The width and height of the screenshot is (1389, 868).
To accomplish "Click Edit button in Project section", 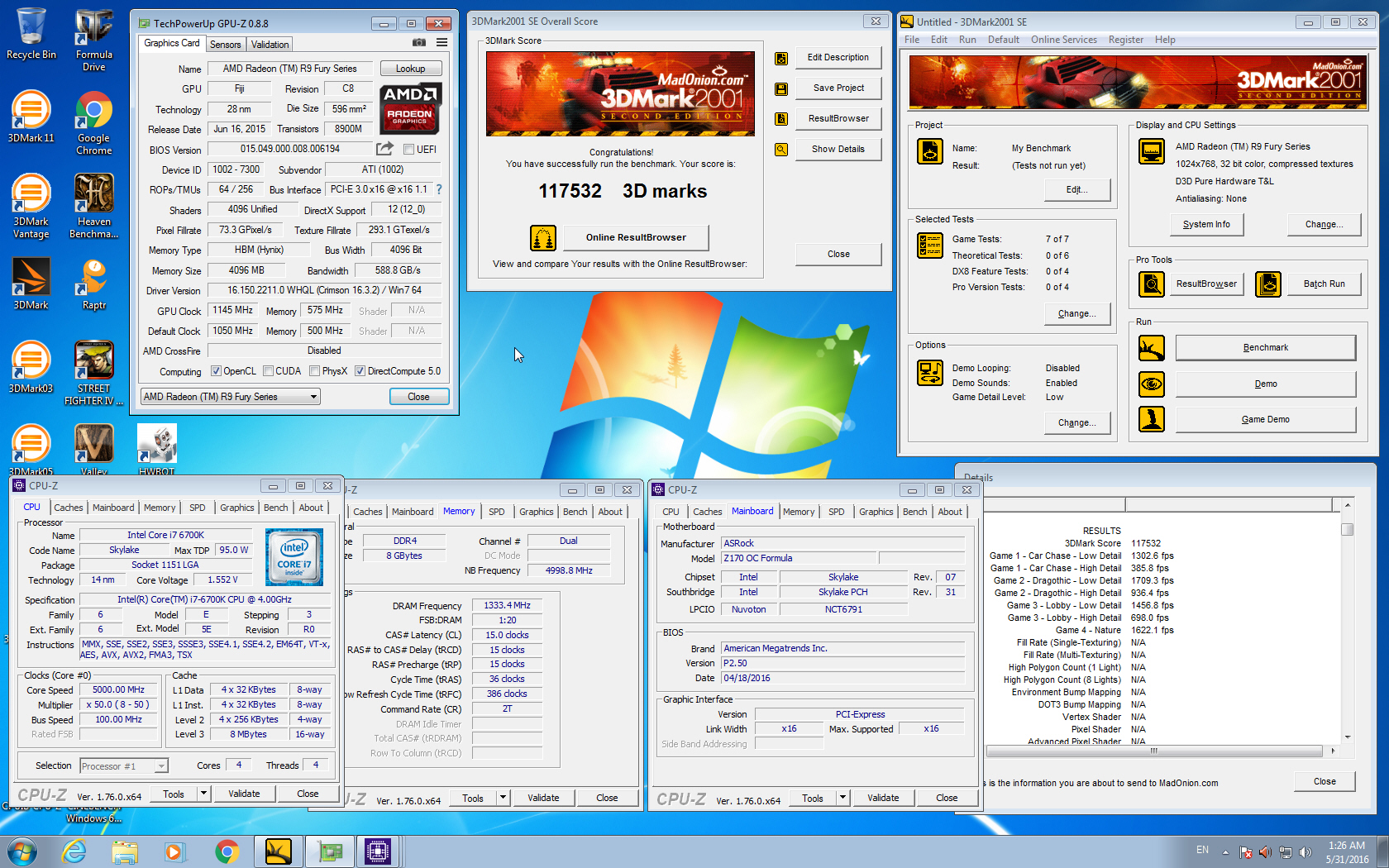I will click(x=1076, y=190).
